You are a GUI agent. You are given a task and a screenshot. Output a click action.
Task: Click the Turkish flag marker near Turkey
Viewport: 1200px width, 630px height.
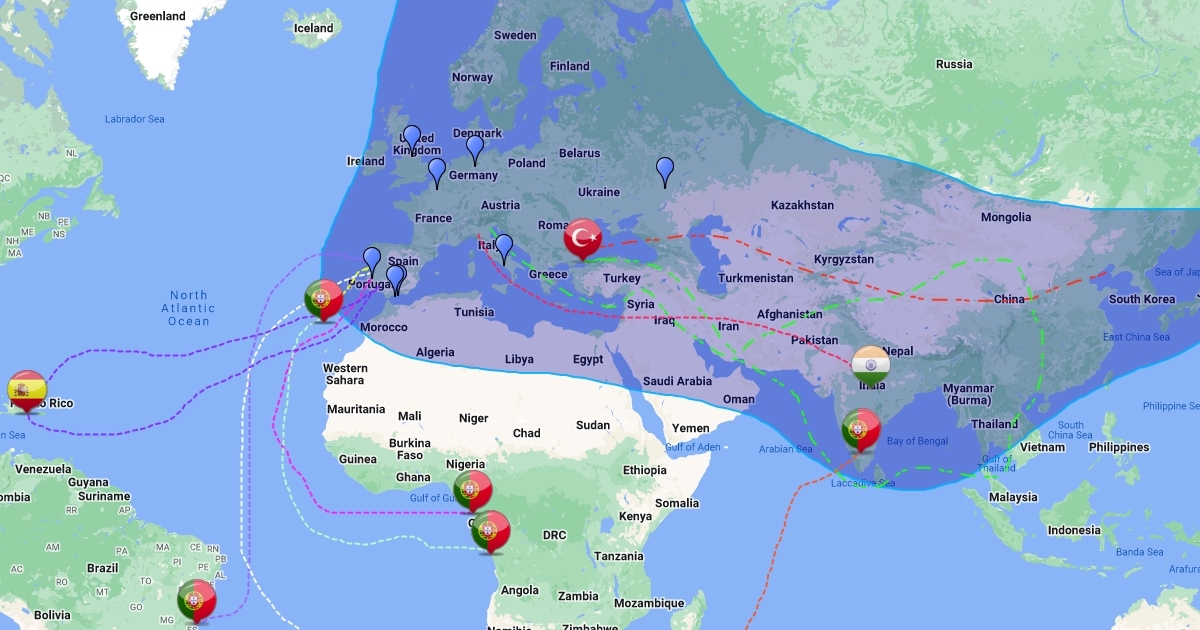(582, 240)
